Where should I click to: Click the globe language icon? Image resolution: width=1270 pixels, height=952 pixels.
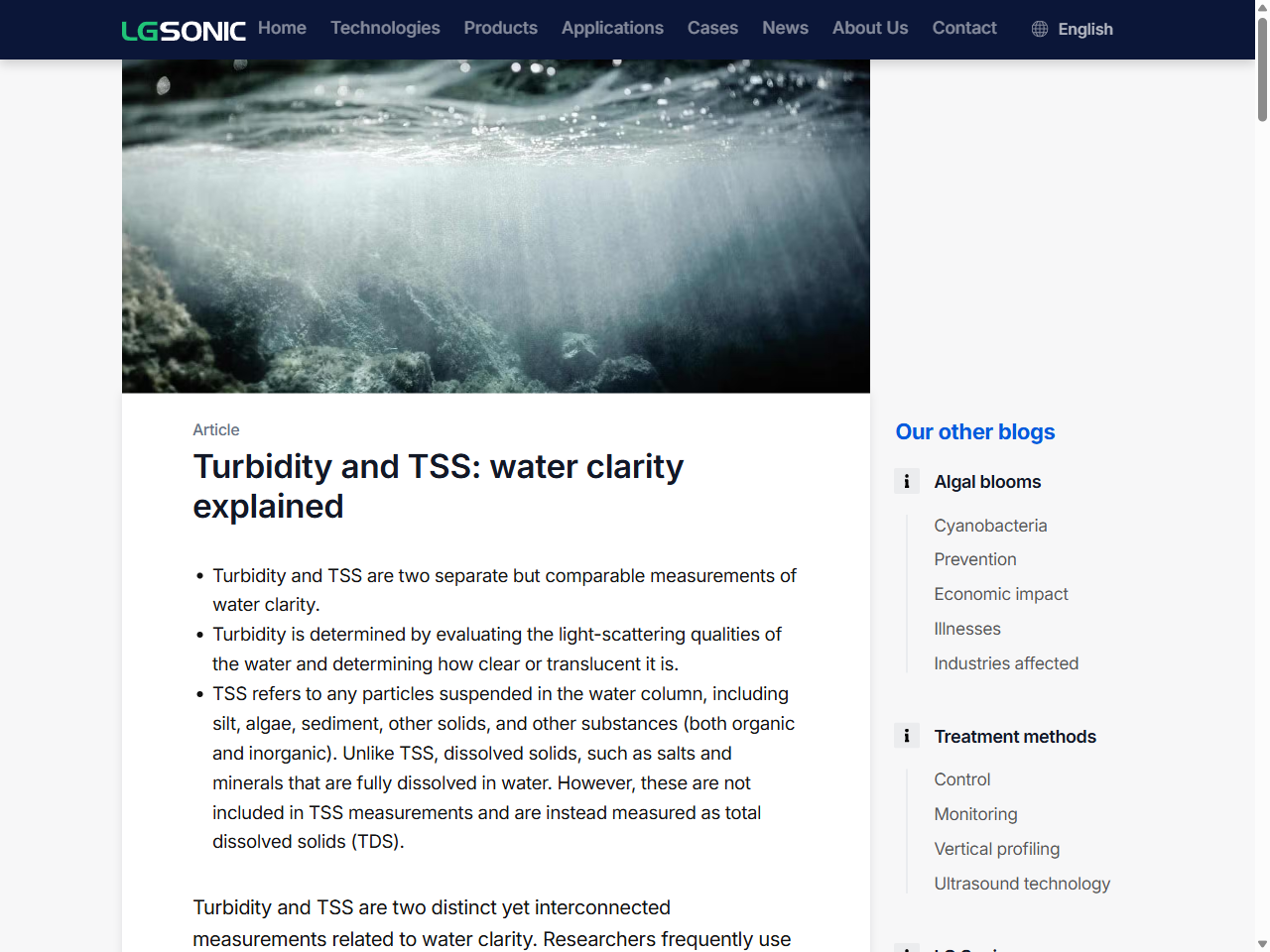coord(1039,29)
